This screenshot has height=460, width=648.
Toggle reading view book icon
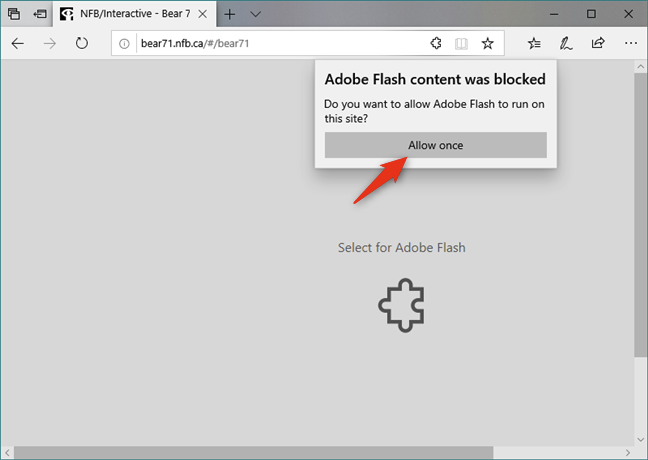tap(461, 43)
